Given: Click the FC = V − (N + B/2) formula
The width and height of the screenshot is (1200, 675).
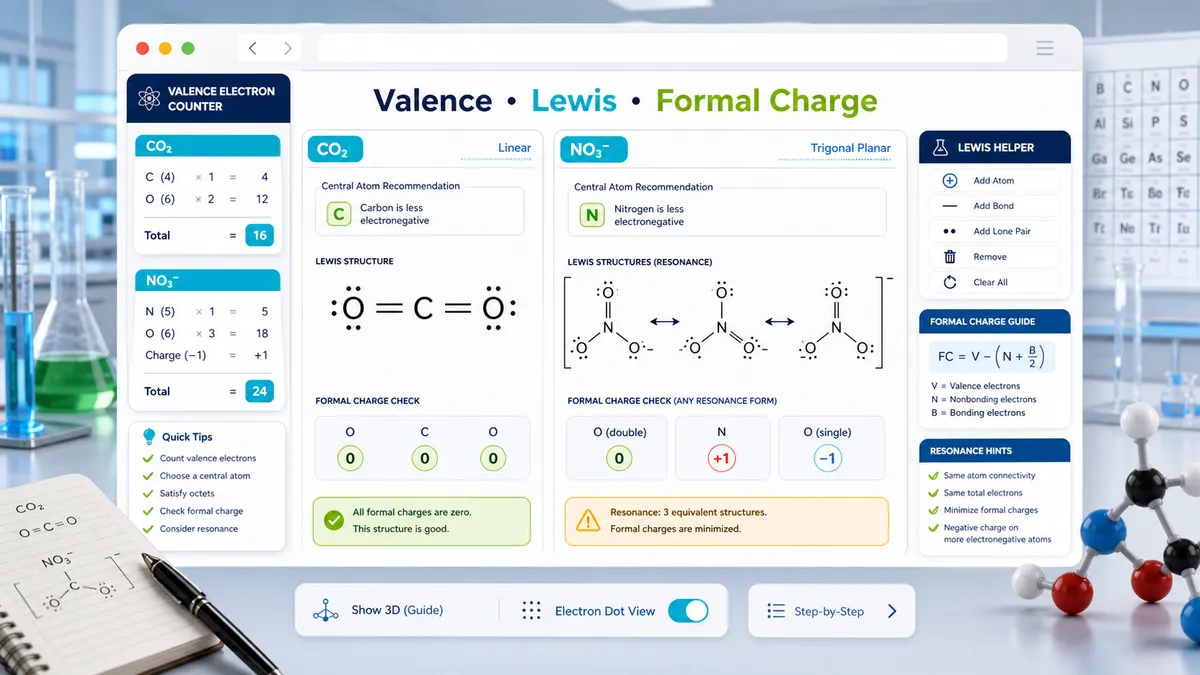Looking at the screenshot, I should coord(994,356).
